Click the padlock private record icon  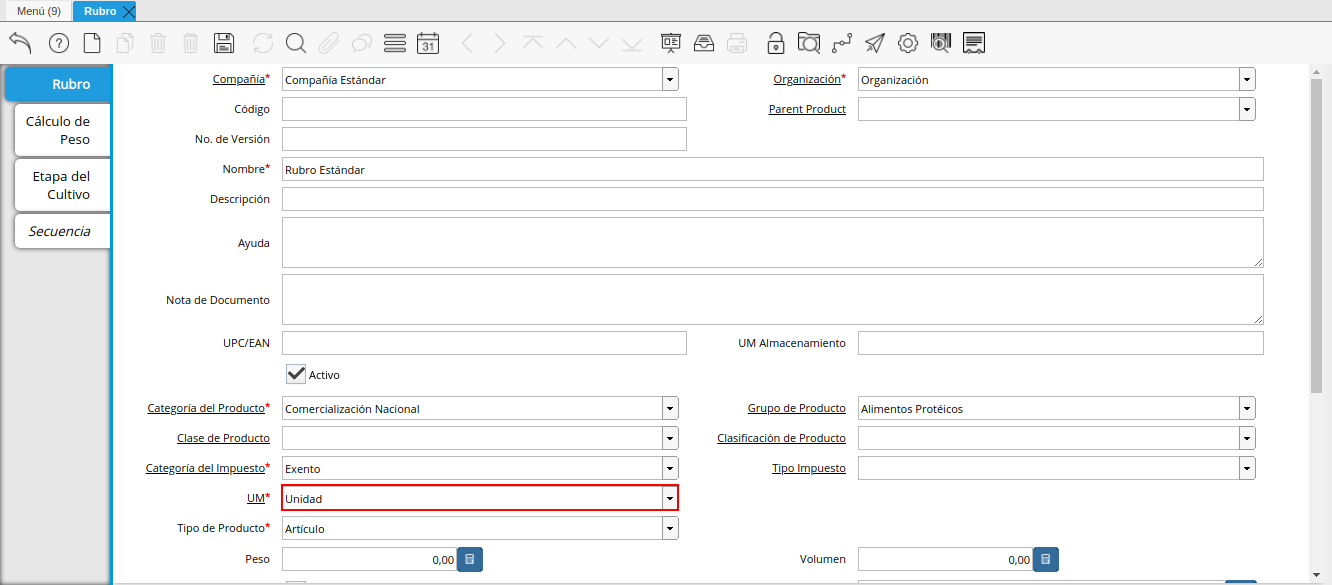coord(775,43)
